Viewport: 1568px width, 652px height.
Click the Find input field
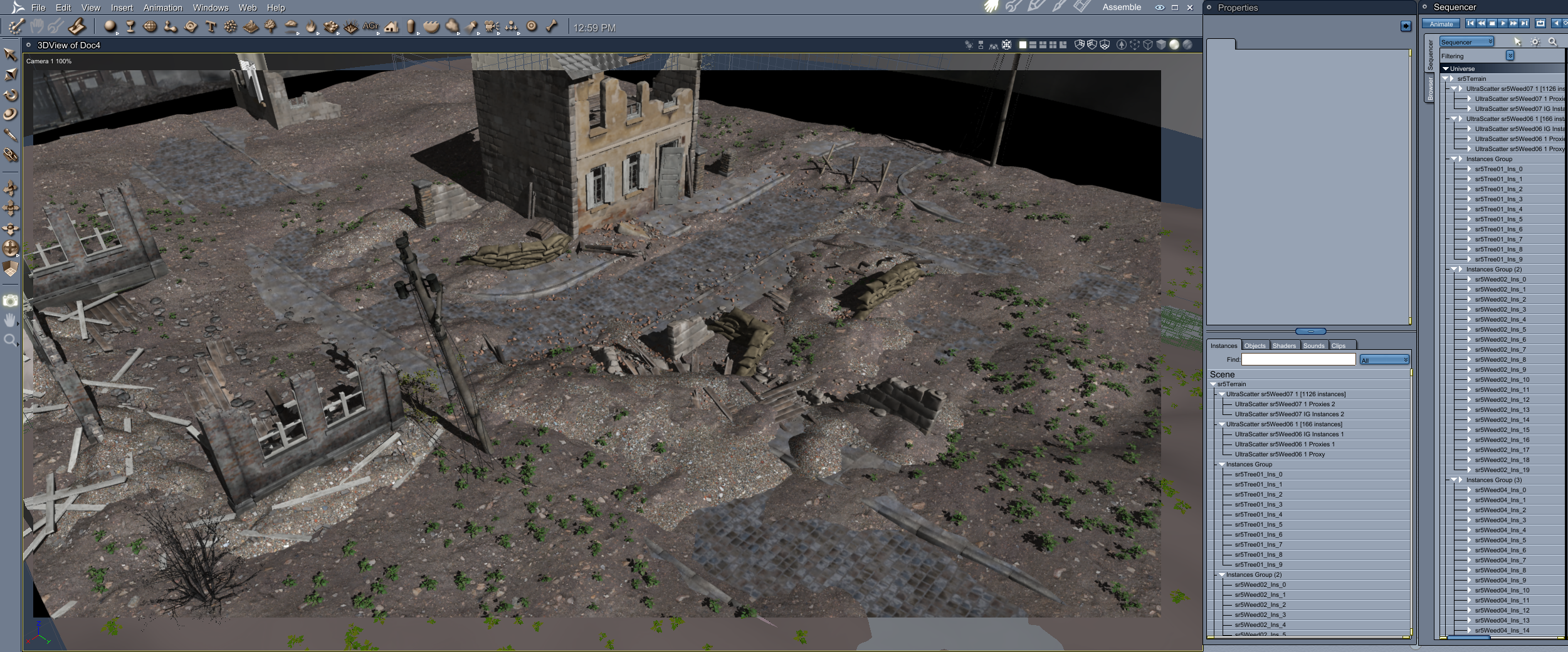point(1298,360)
